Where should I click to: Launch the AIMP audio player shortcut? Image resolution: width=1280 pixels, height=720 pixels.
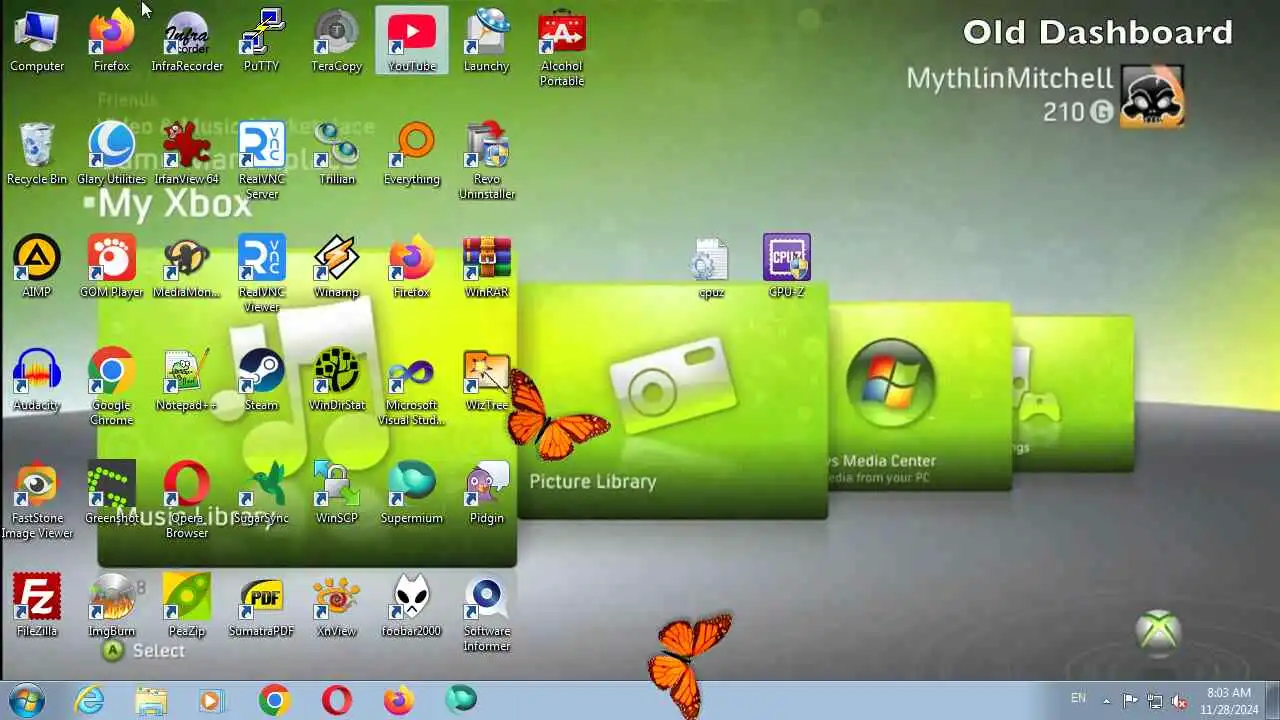coord(37,268)
